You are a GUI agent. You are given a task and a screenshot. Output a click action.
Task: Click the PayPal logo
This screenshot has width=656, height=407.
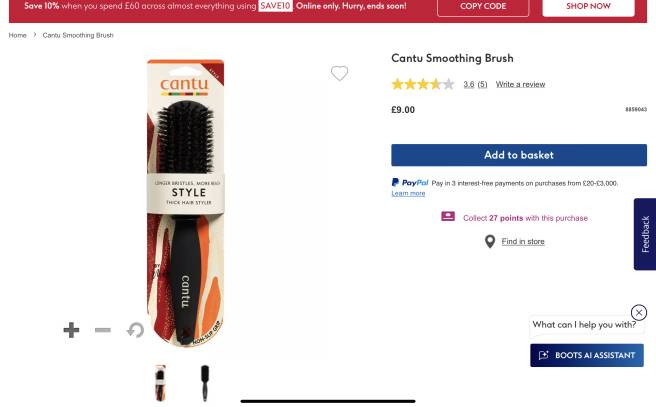coord(410,183)
